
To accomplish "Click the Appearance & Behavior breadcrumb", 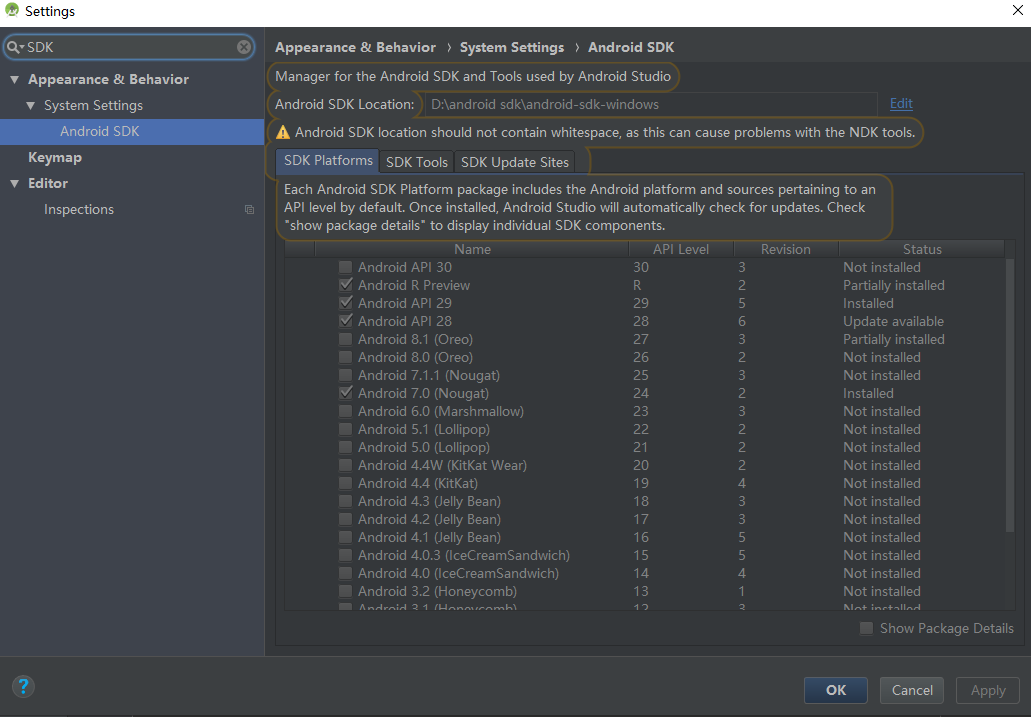I will (x=355, y=48).
